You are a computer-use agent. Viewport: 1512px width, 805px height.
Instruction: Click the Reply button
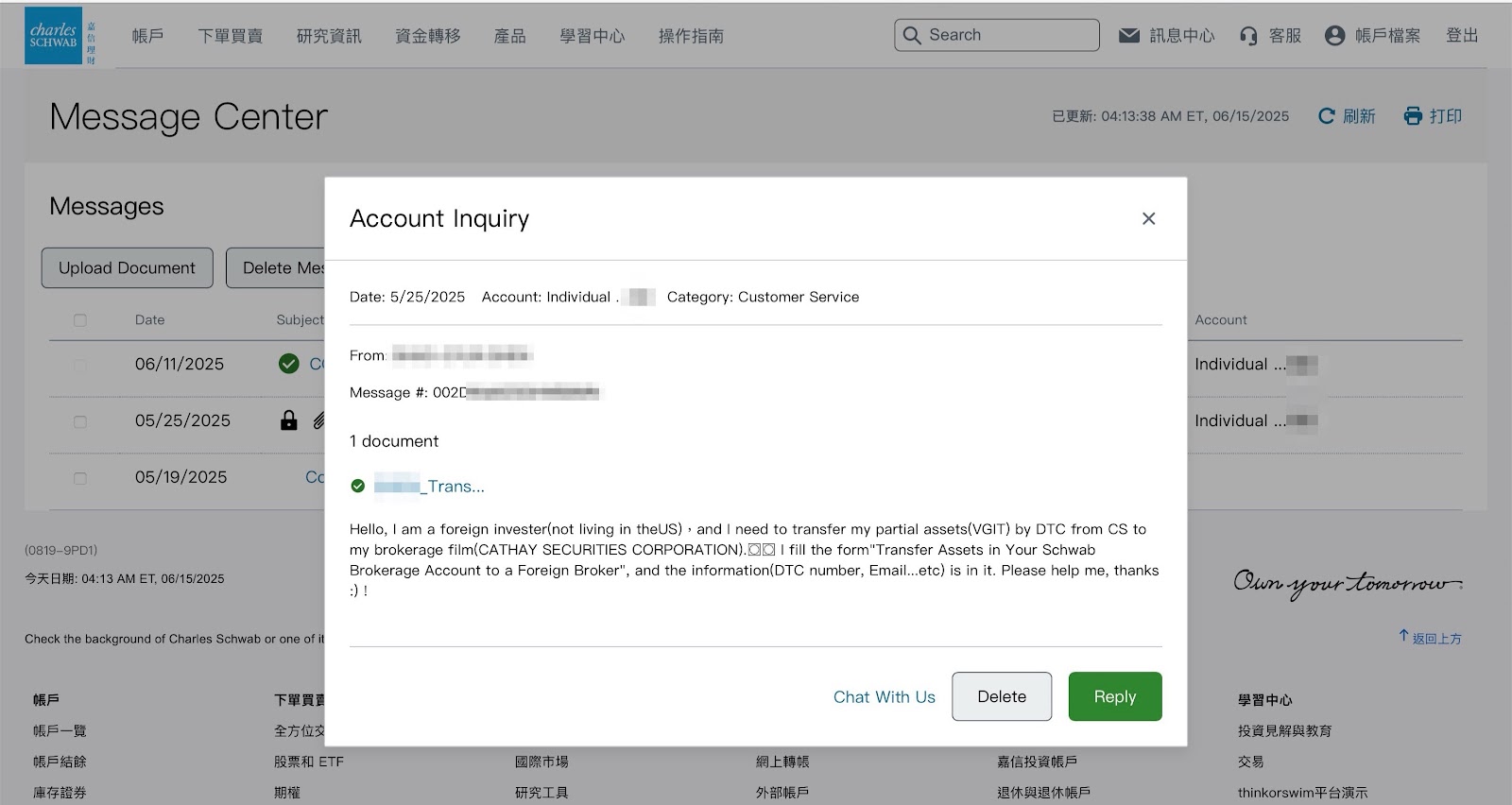[x=1115, y=696]
